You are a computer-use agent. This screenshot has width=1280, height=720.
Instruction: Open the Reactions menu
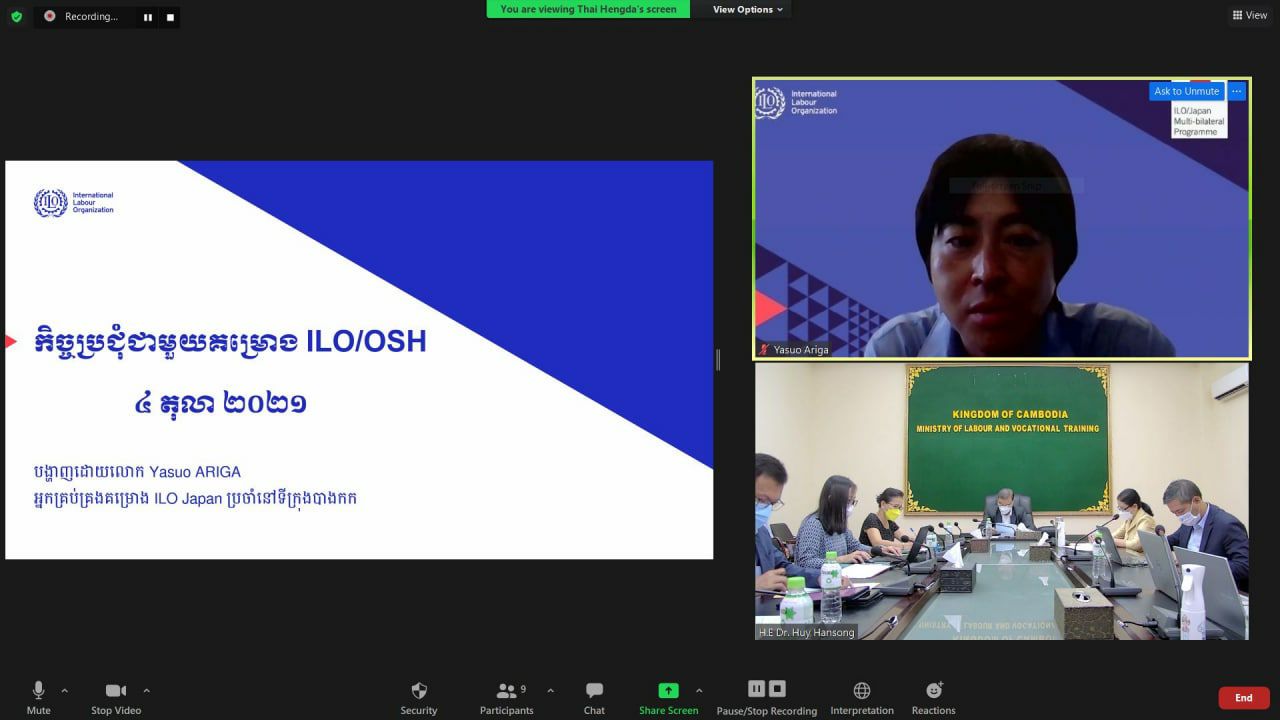[x=934, y=698]
